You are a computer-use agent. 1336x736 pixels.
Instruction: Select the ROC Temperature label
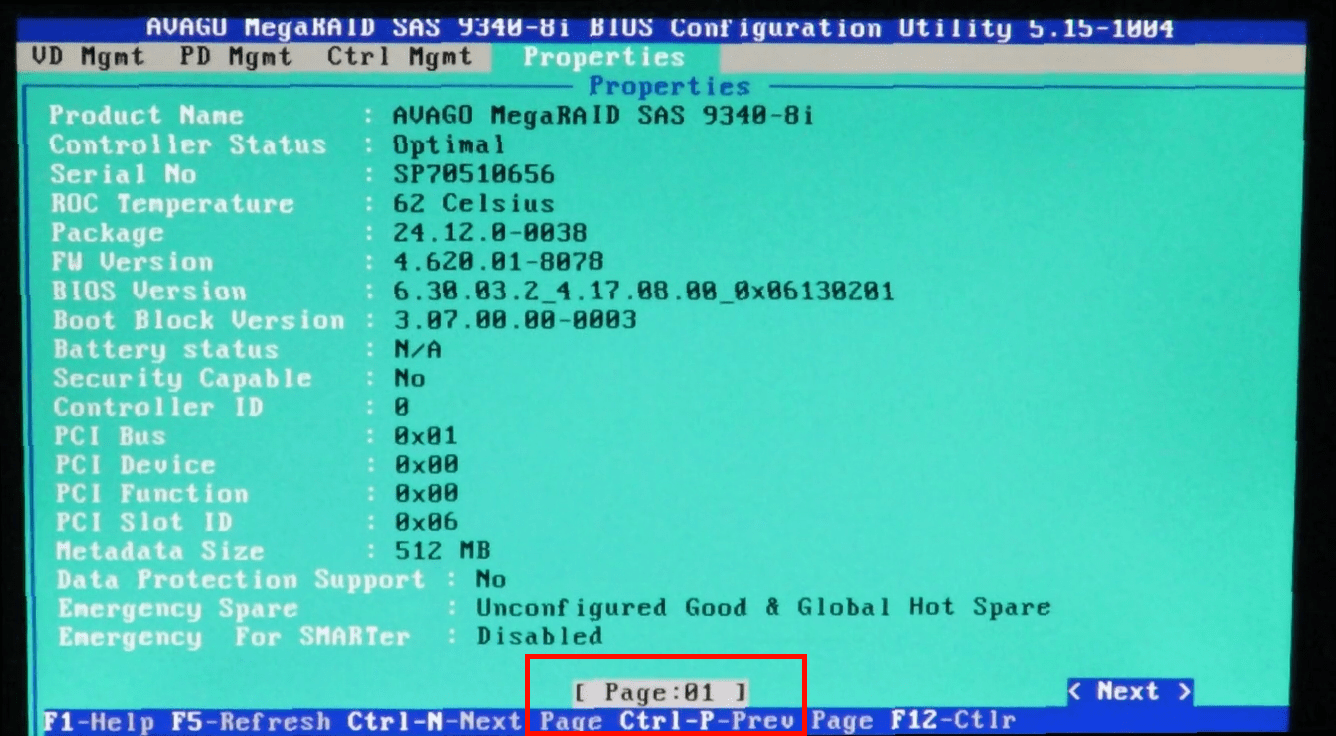point(172,204)
